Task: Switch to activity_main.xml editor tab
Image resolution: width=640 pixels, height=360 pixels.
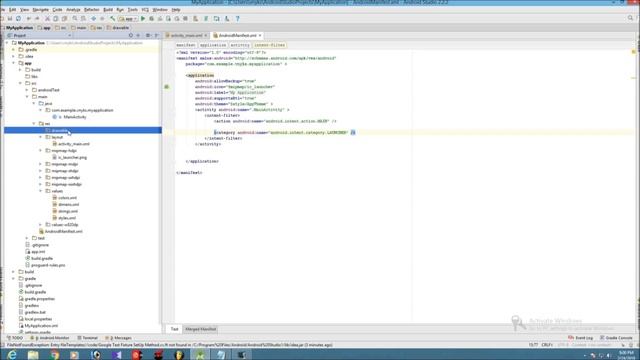Action: coord(186,36)
